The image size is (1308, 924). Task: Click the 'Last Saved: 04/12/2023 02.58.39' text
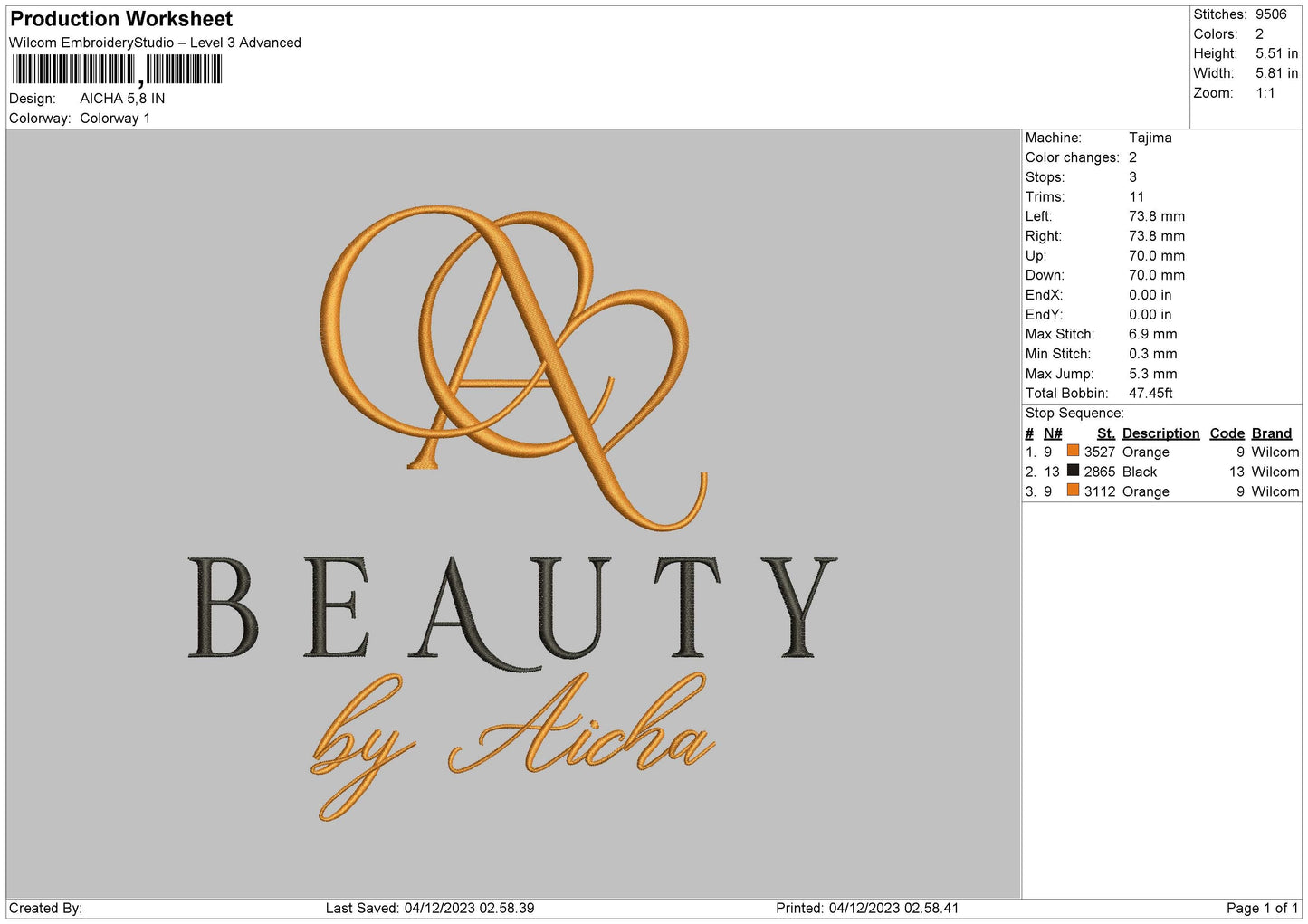(x=430, y=908)
